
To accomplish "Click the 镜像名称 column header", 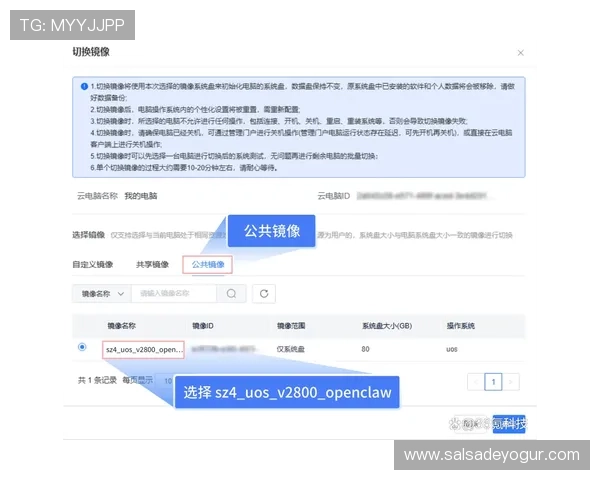I will coord(122,326).
